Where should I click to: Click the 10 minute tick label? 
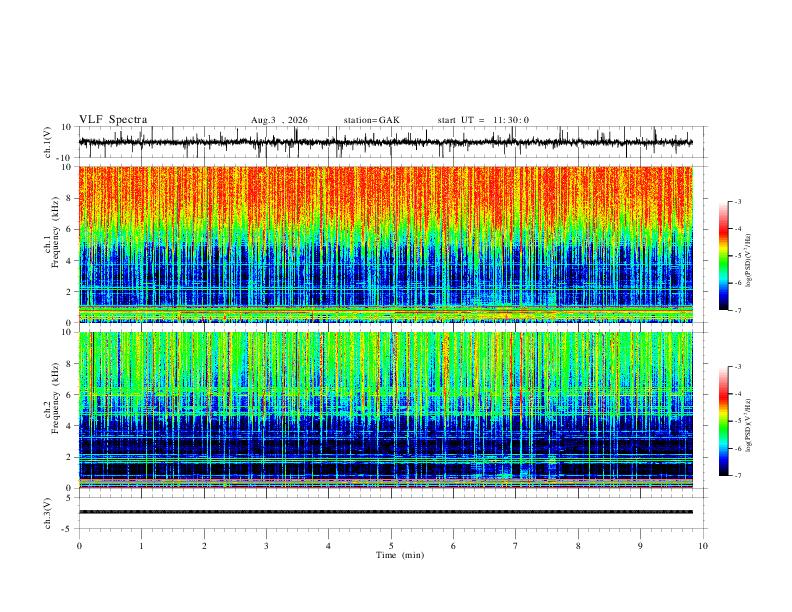tap(703, 546)
